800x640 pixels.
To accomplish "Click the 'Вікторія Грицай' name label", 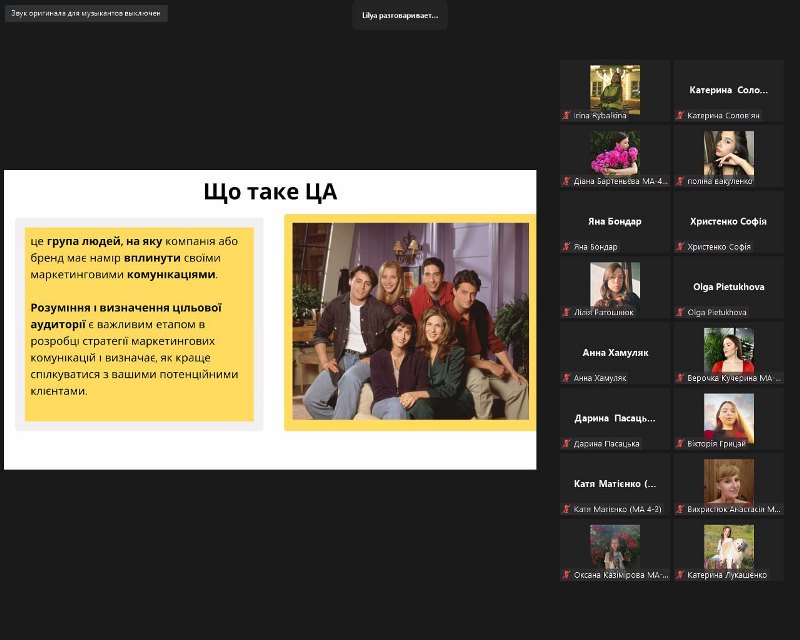I will tap(716, 444).
